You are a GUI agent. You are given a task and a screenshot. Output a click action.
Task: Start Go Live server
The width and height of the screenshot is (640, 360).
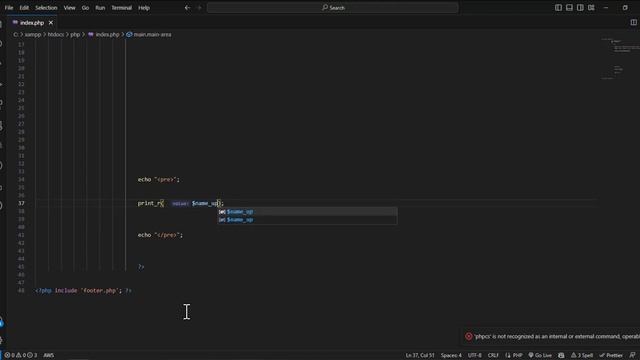coord(540,355)
